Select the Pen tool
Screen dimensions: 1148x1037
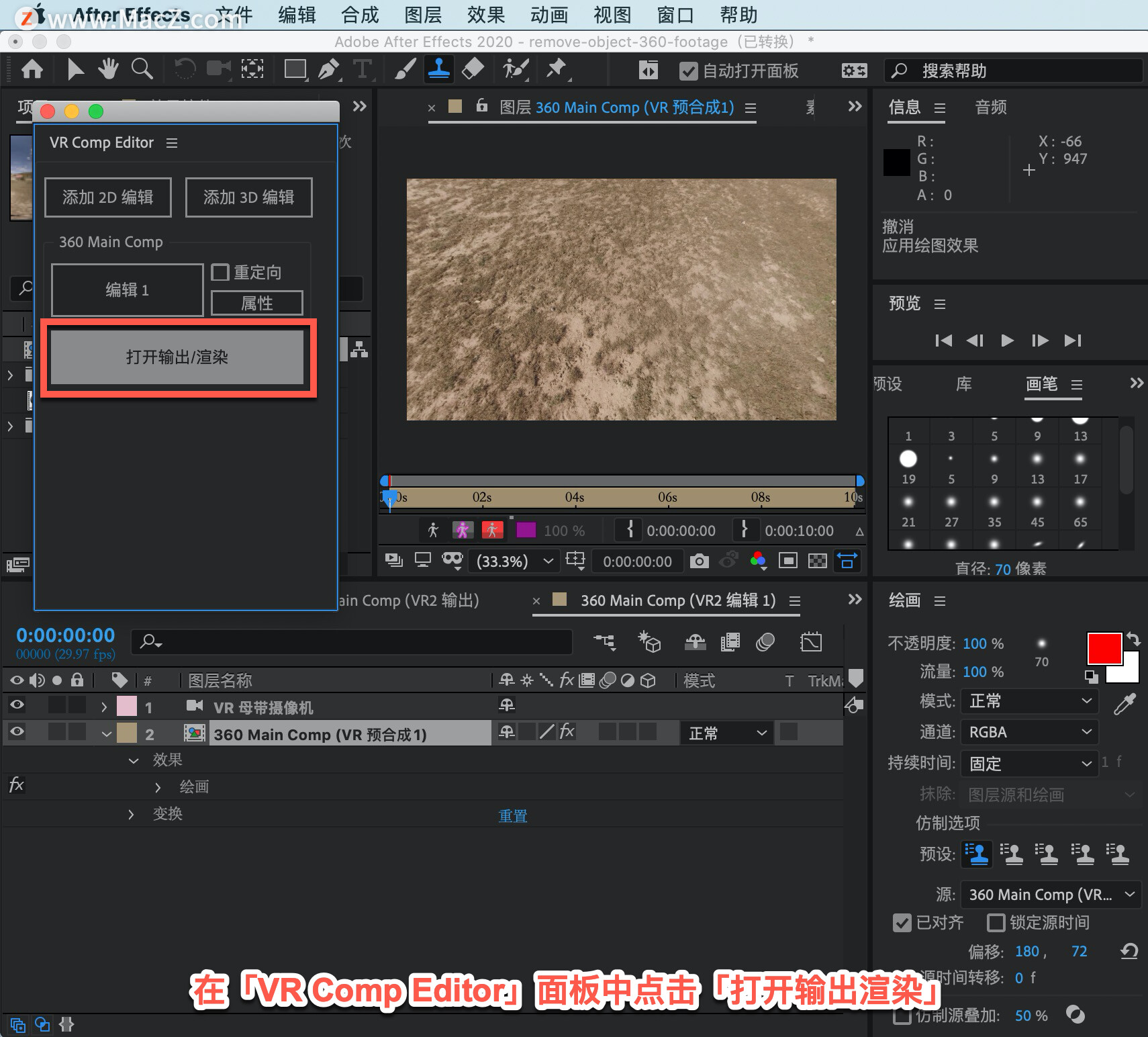[329, 69]
